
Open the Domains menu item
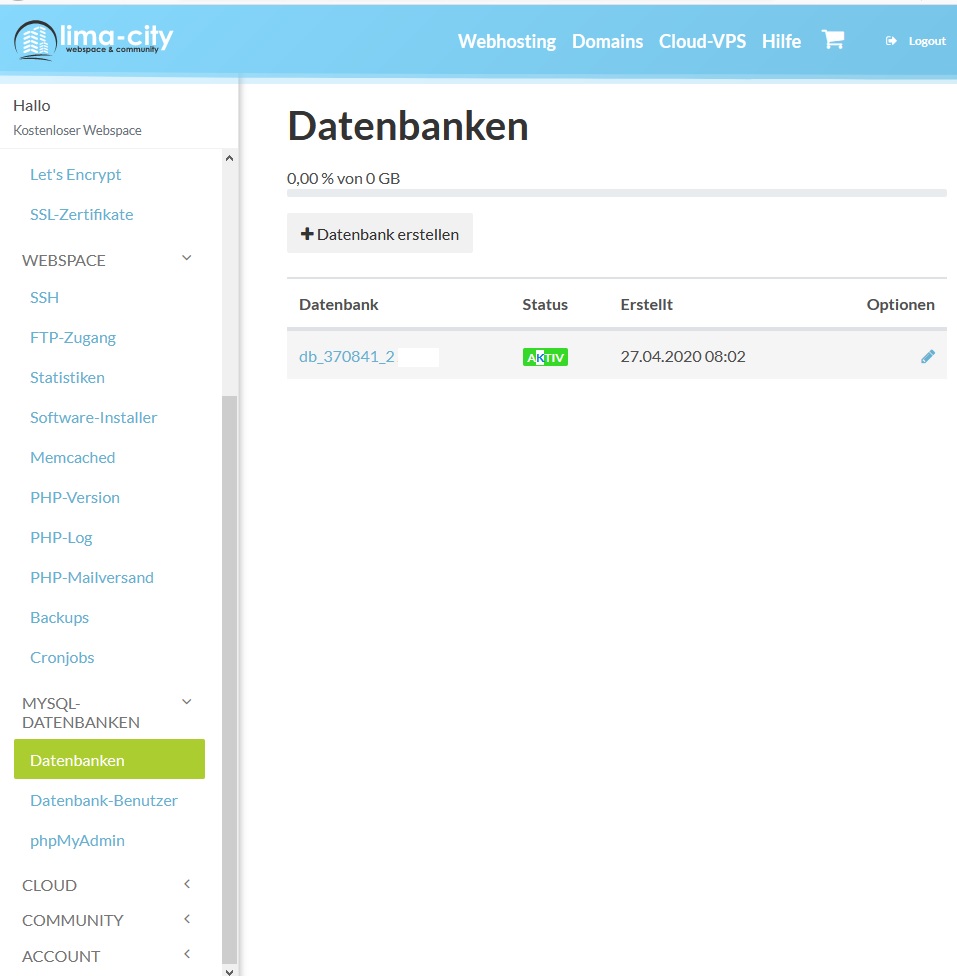tap(607, 41)
